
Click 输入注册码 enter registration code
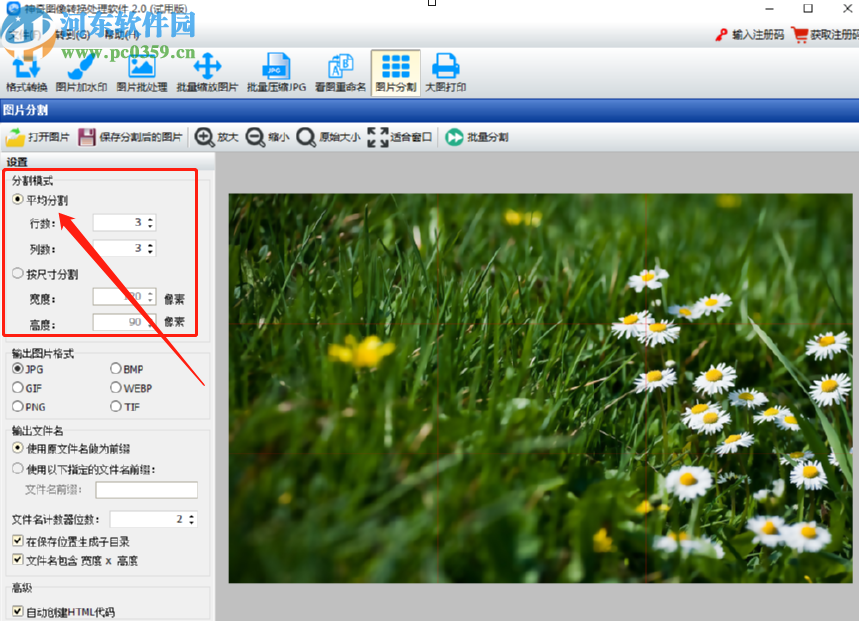point(749,35)
